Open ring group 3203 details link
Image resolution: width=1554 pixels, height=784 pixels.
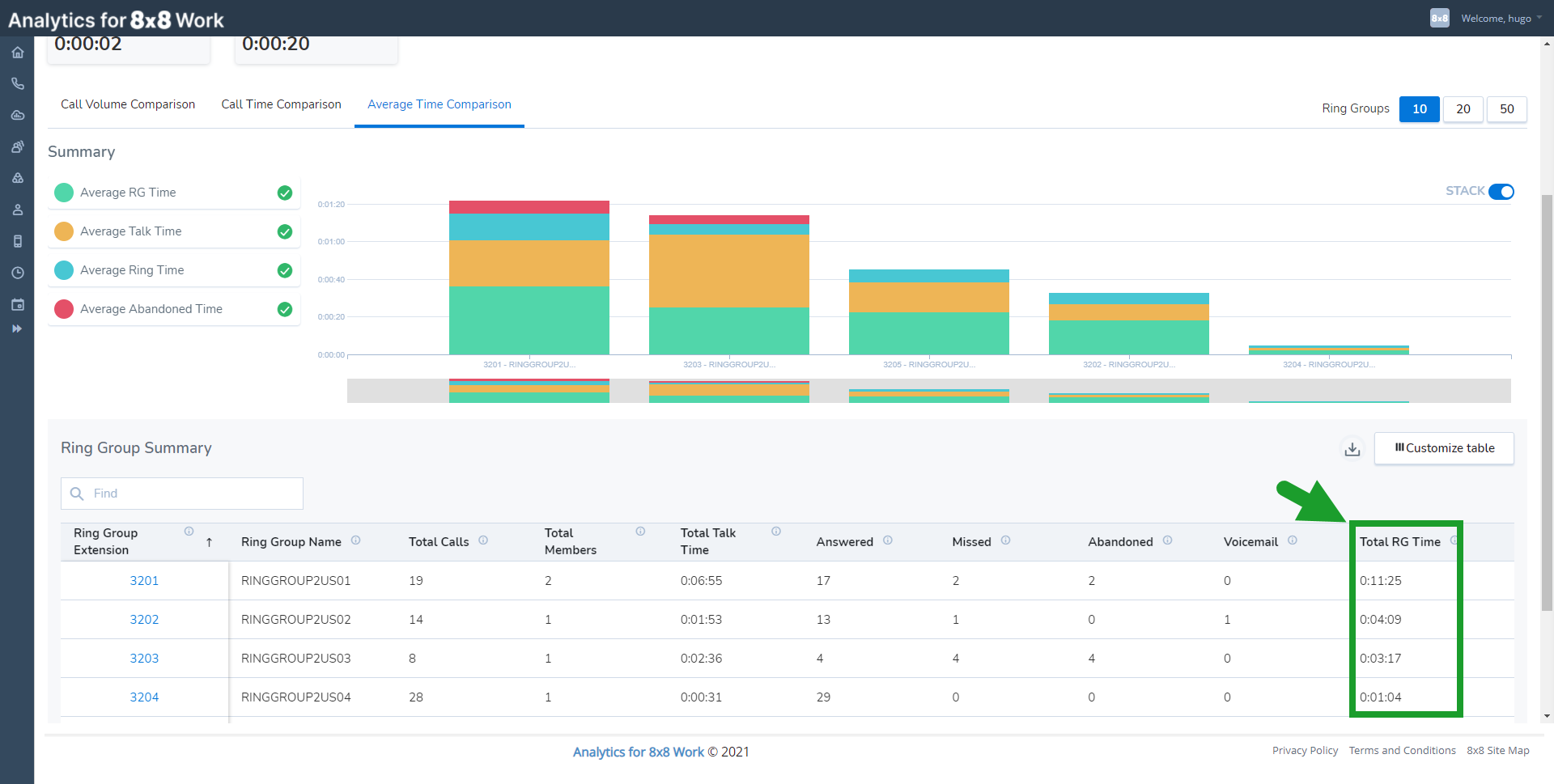pos(144,658)
